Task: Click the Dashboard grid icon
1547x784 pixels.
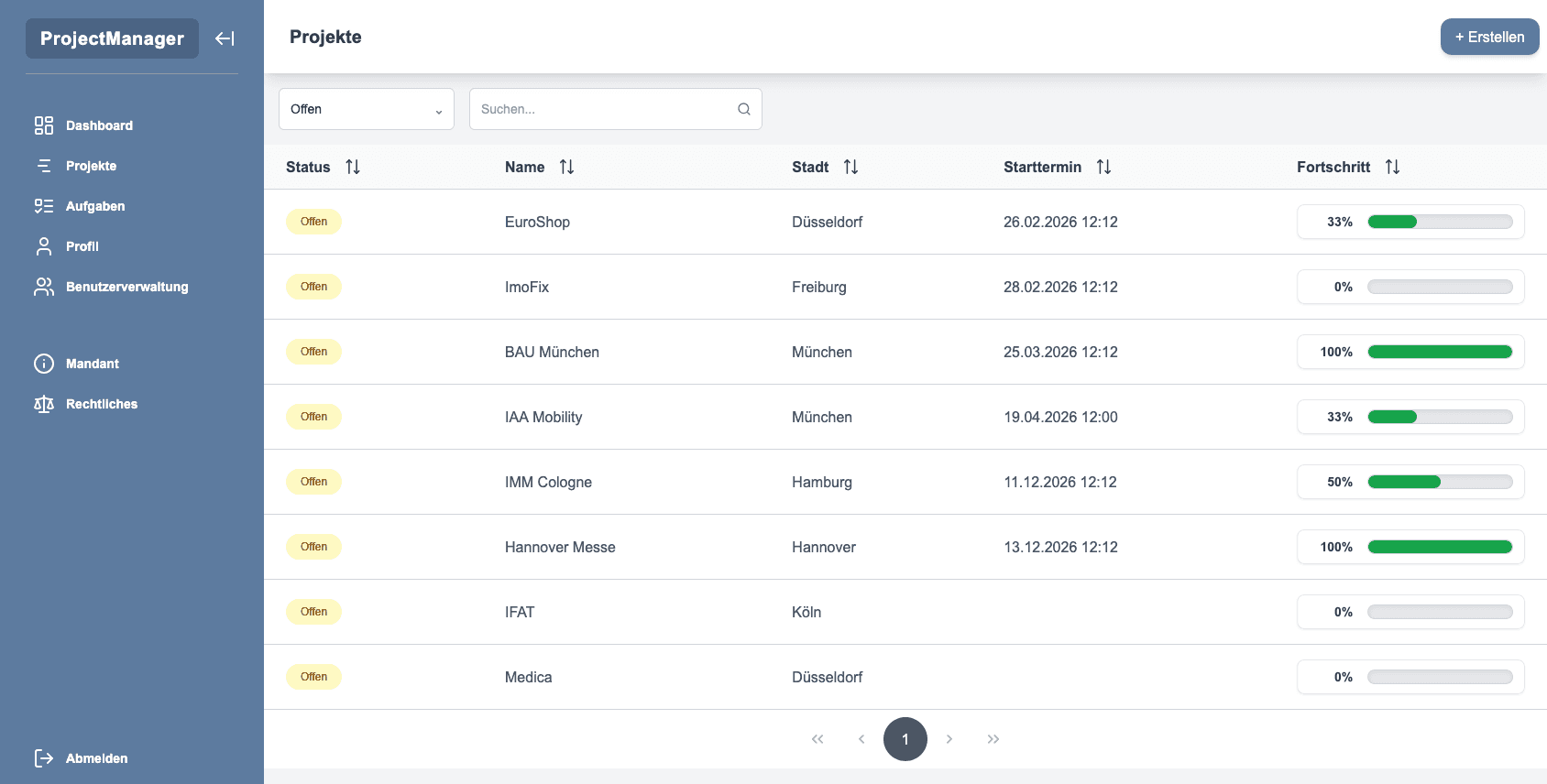Action: 44,125
